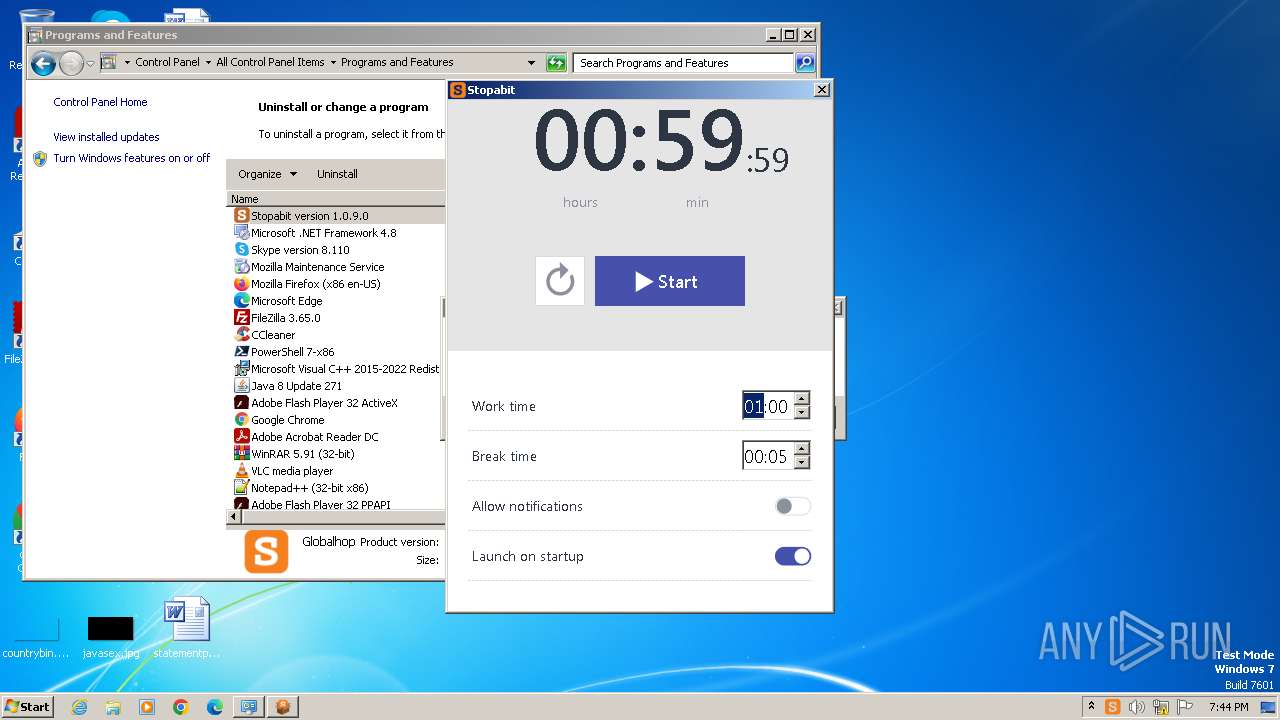Select Microsoft Visual C++ 2015-2022 Redist entry

tap(336, 369)
